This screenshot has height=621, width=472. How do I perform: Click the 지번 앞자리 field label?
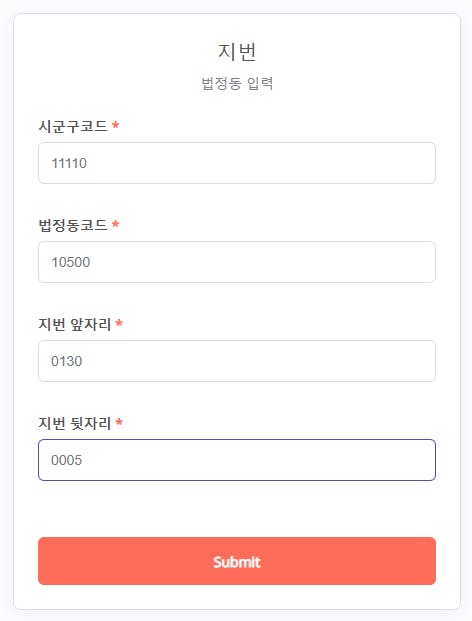click(x=74, y=324)
